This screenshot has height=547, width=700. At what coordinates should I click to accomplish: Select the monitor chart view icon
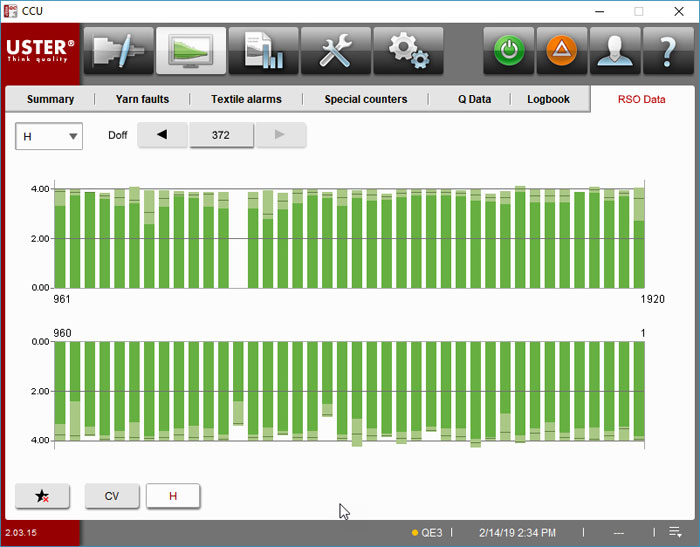(191, 50)
